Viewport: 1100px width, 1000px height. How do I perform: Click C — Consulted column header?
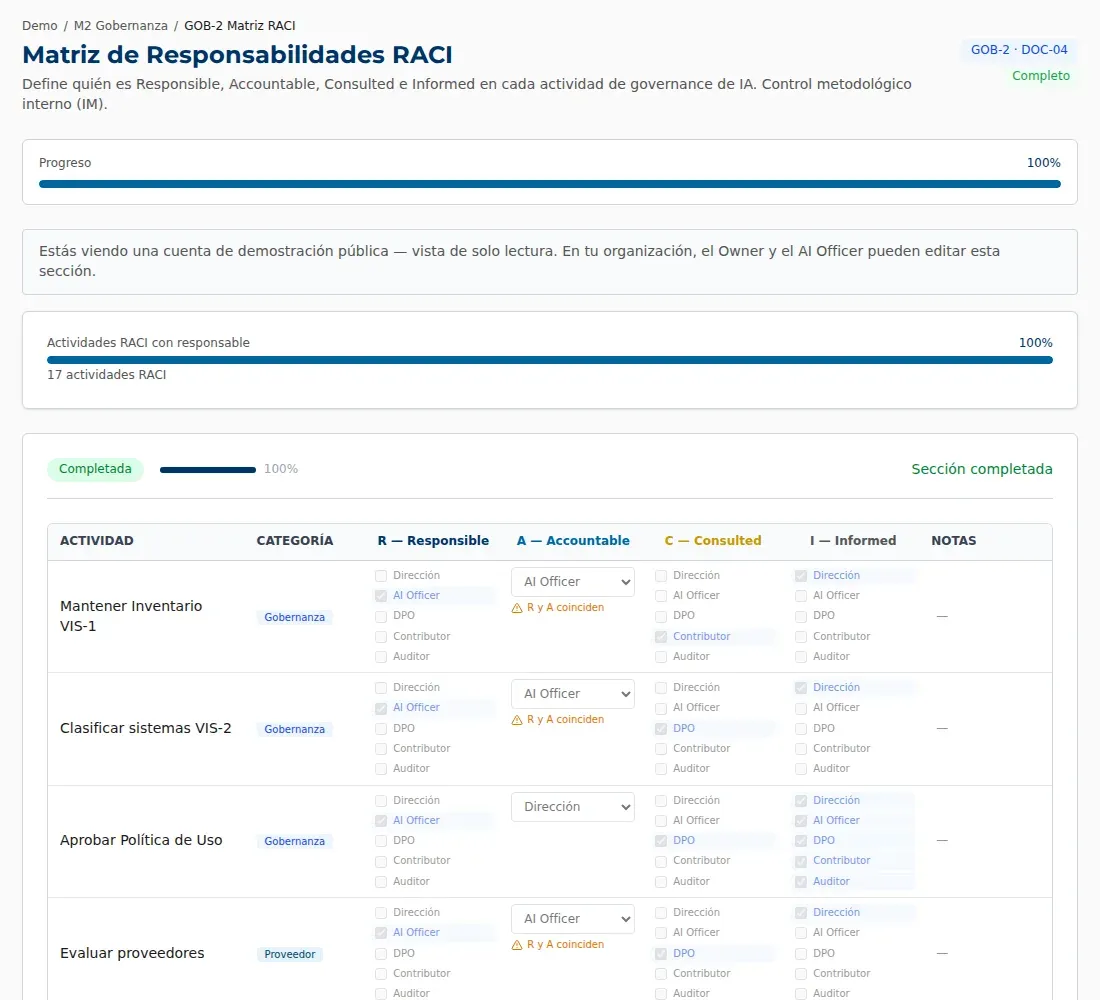pos(713,541)
